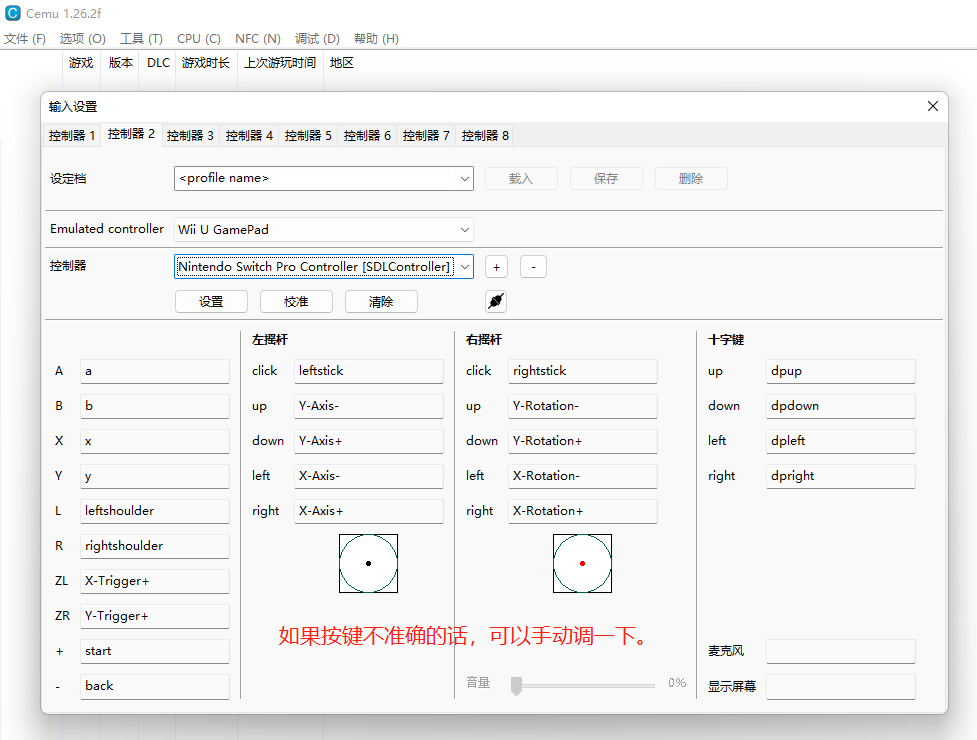Viewport: 977px width, 740px height.
Task: Toggle the controller disconnect plug icon
Action: pyautogui.click(x=495, y=300)
